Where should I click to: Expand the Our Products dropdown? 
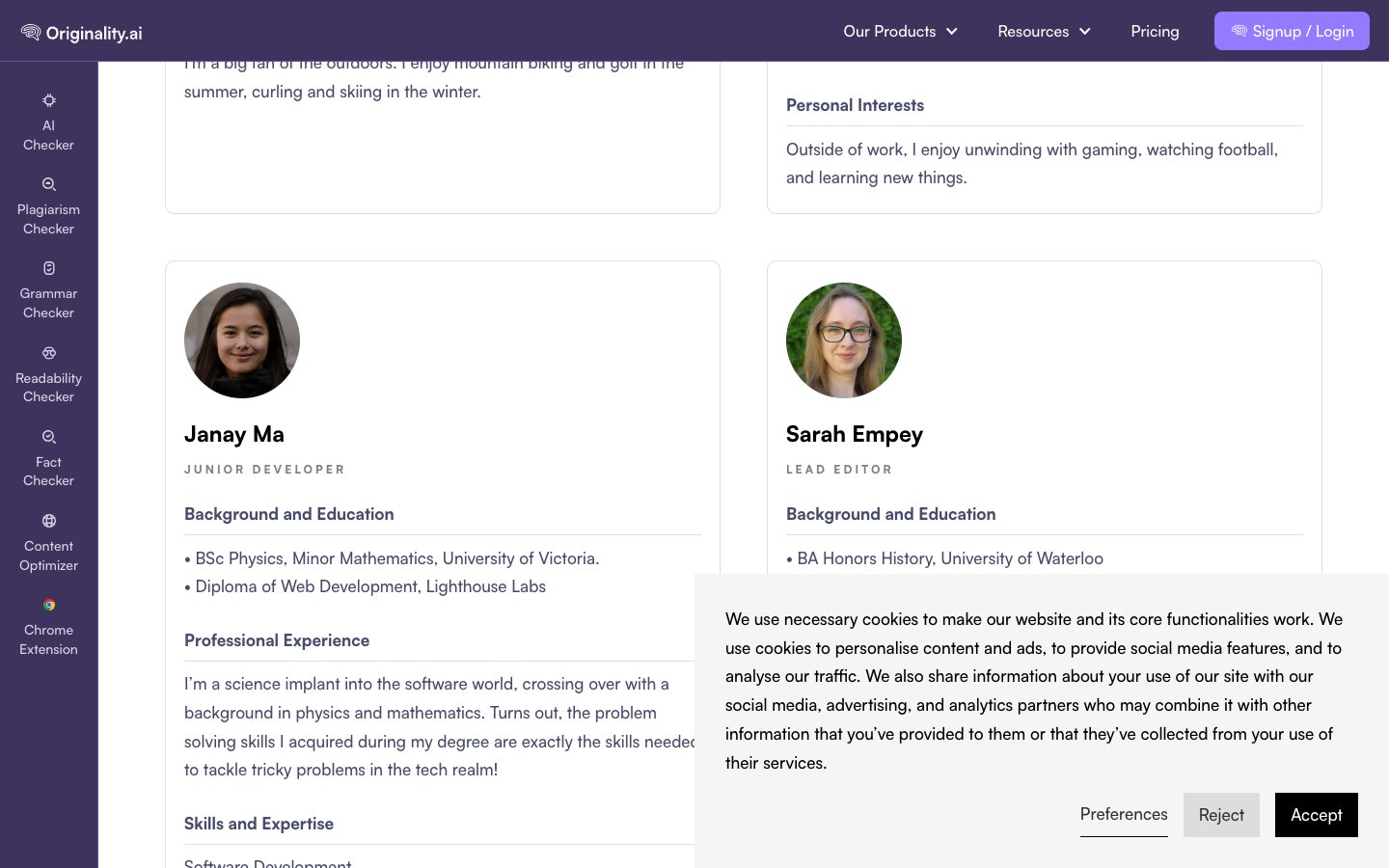pos(899,32)
